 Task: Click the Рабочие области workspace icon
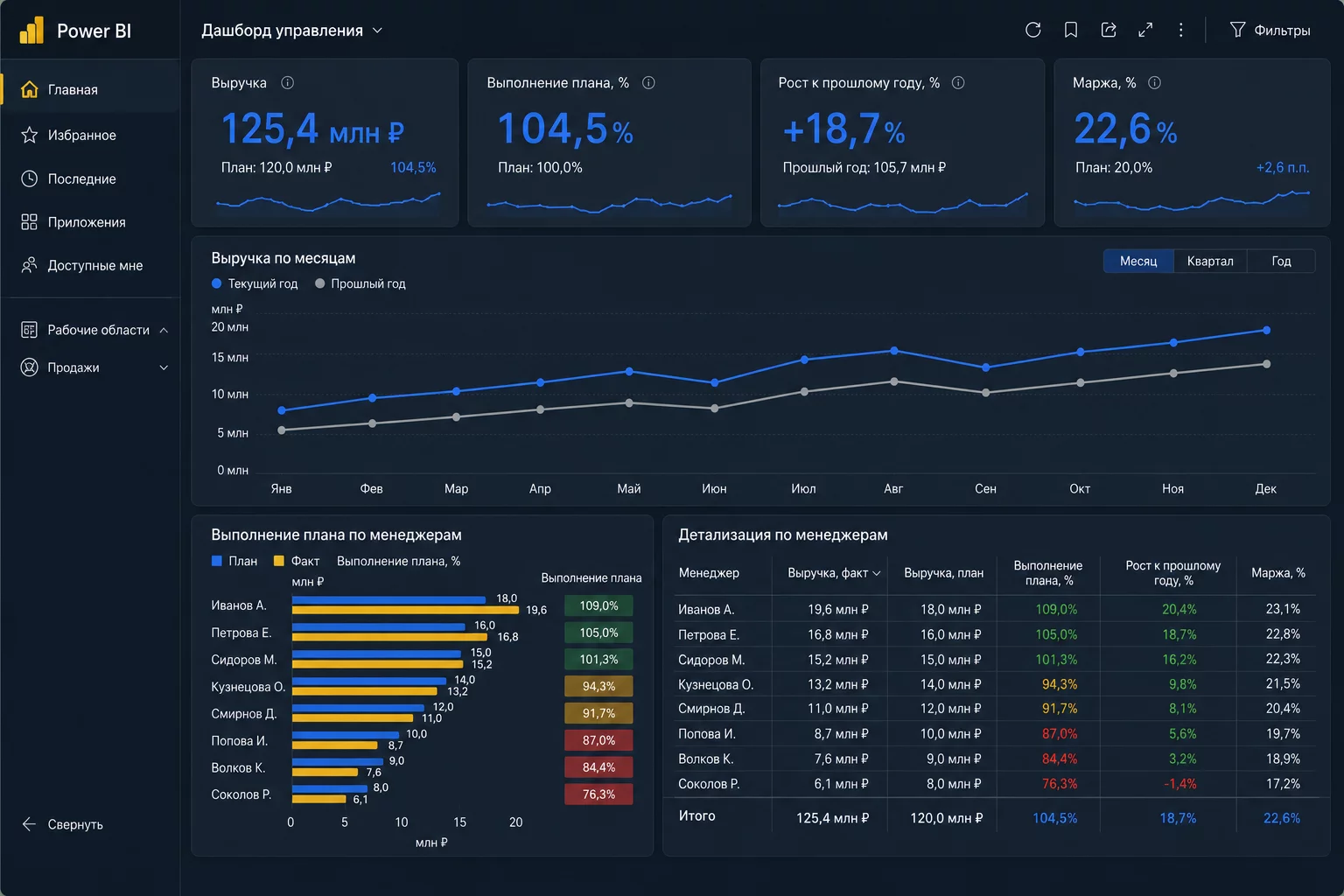30,330
